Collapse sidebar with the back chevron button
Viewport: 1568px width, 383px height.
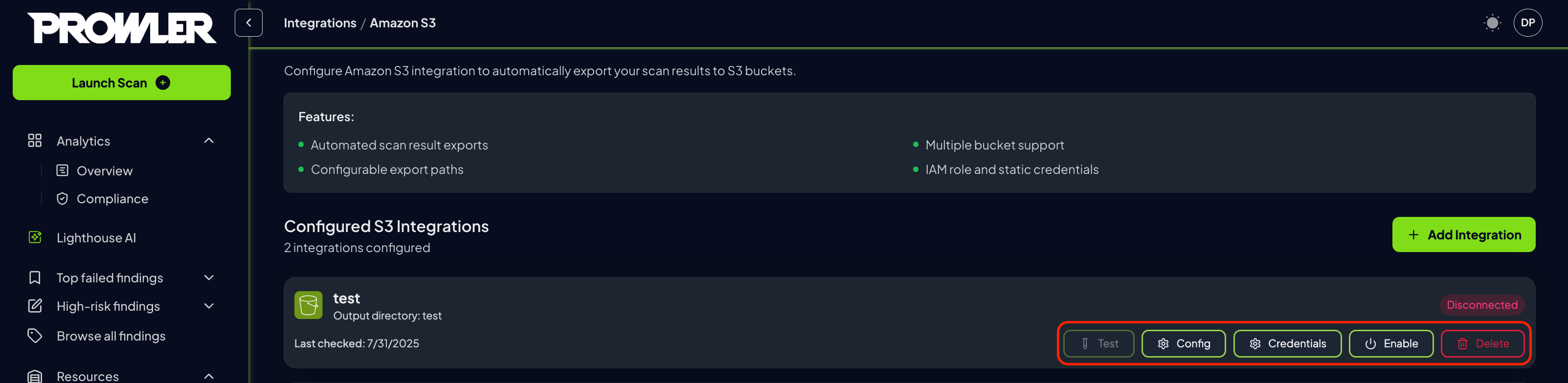coord(248,22)
